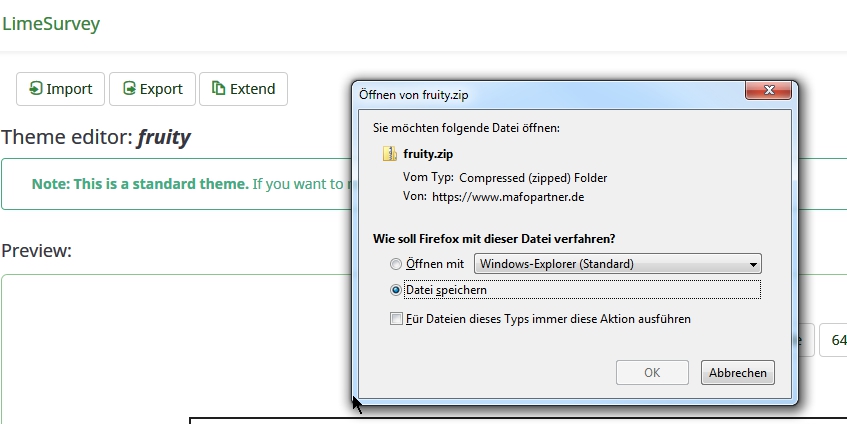Choose the 'Datei speichern' radio option
The image size is (847, 424).
(396, 290)
